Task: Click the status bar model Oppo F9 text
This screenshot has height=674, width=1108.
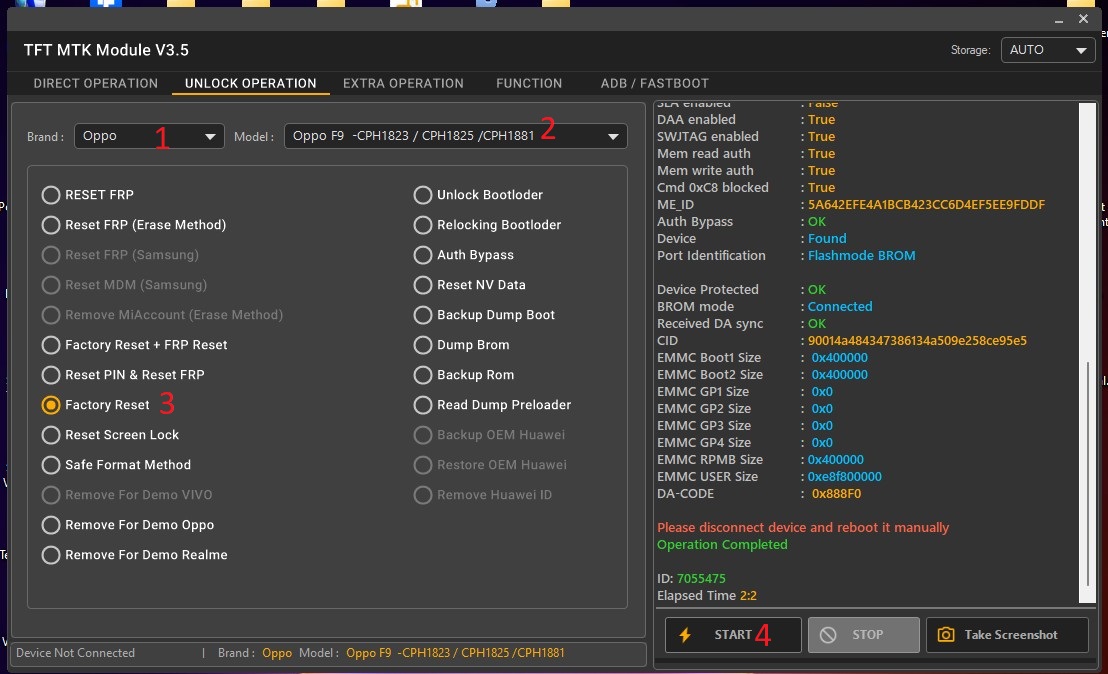Action: 455,653
